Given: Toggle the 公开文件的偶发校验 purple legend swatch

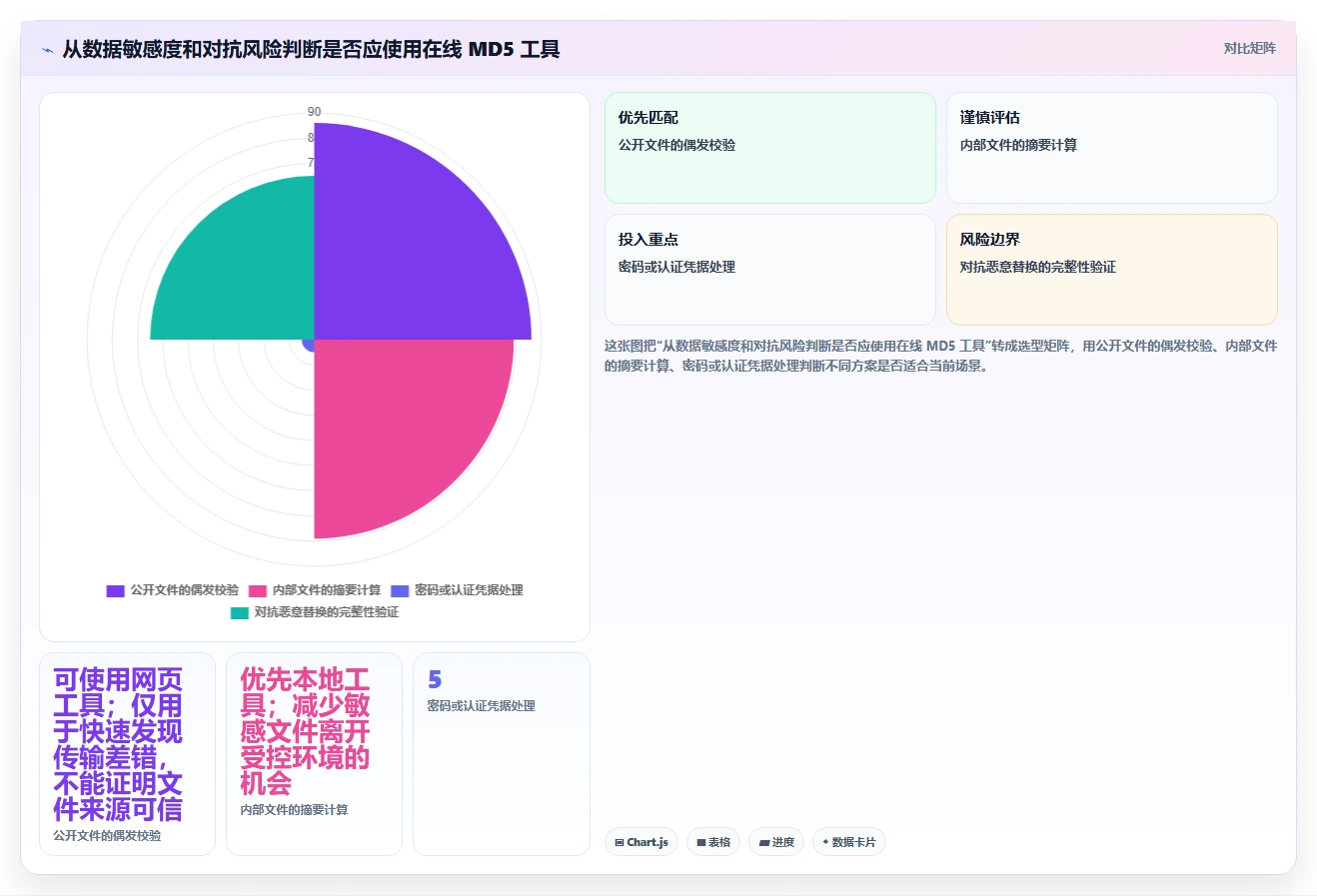Looking at the screenshot, I should [x=116, y=590].
